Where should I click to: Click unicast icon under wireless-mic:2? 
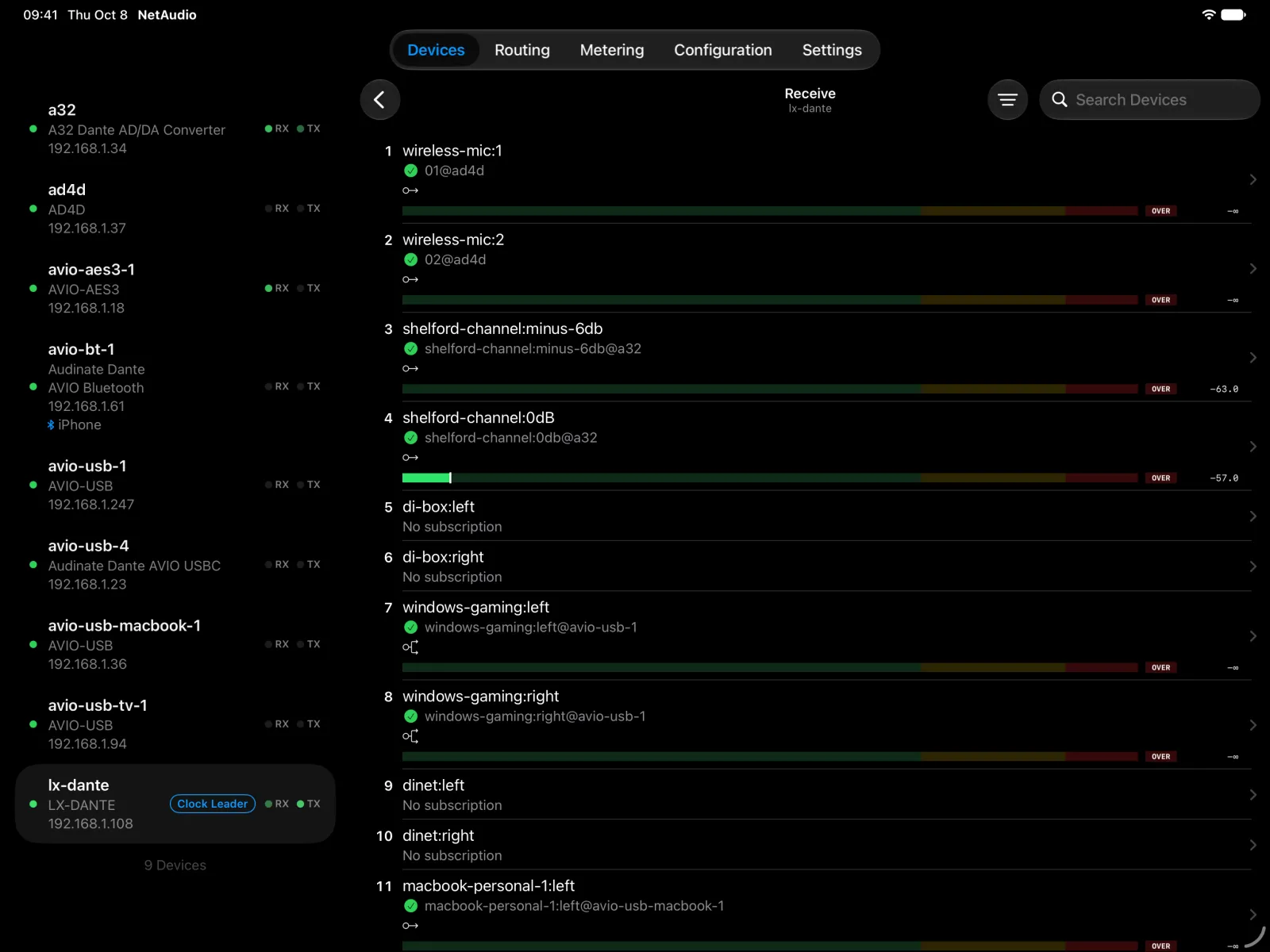410,279
